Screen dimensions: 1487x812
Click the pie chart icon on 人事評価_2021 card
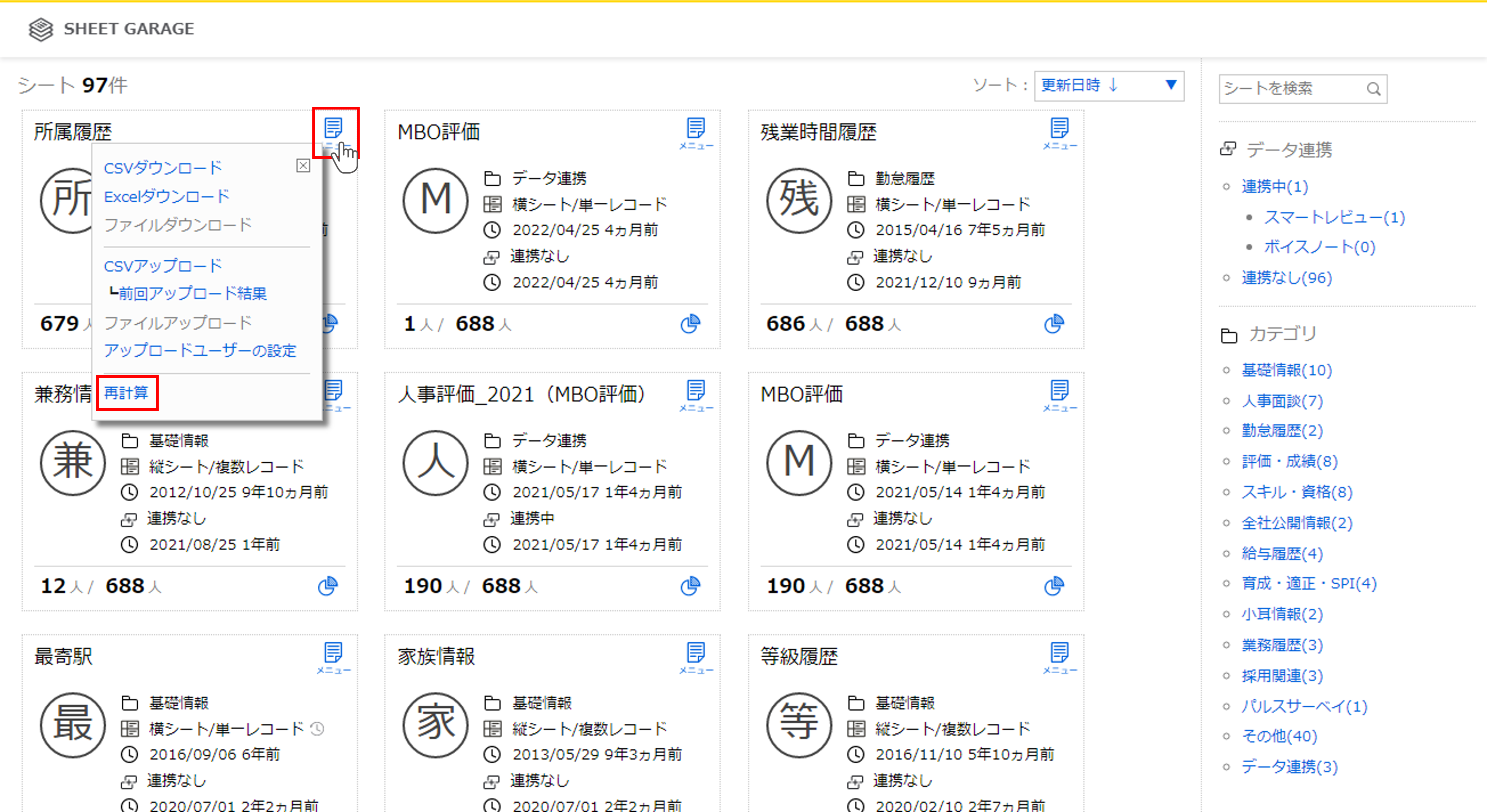pos(690,586)
